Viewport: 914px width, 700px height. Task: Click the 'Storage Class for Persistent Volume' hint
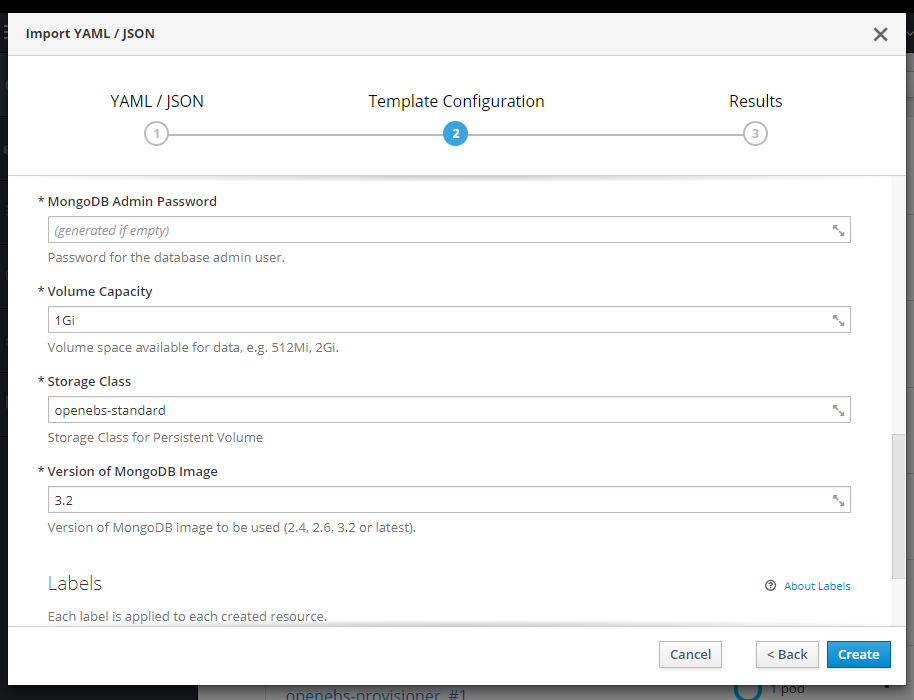(x=155, y=438)
